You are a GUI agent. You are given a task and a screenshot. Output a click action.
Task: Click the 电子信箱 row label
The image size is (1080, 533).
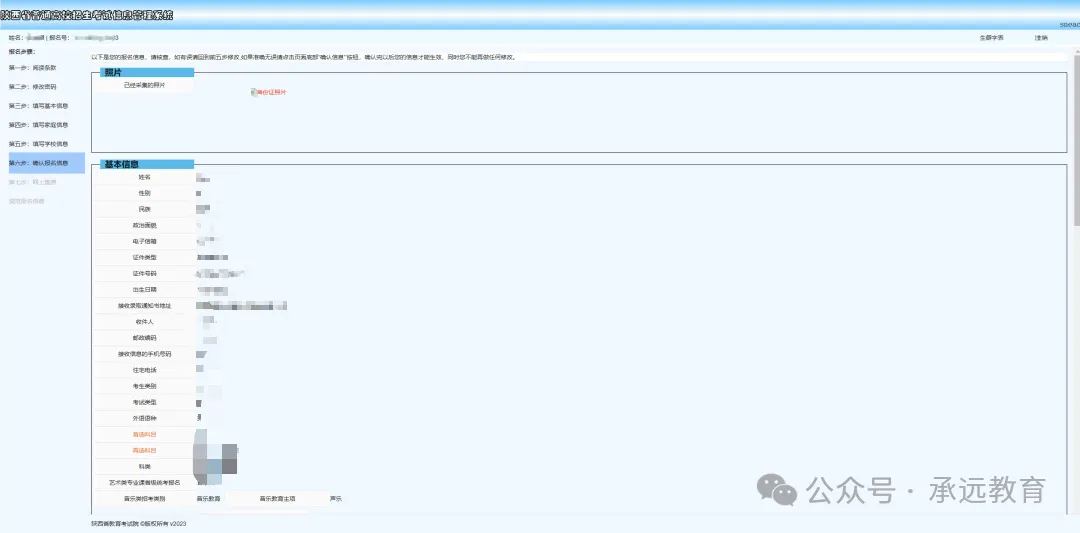pos(144,241)
